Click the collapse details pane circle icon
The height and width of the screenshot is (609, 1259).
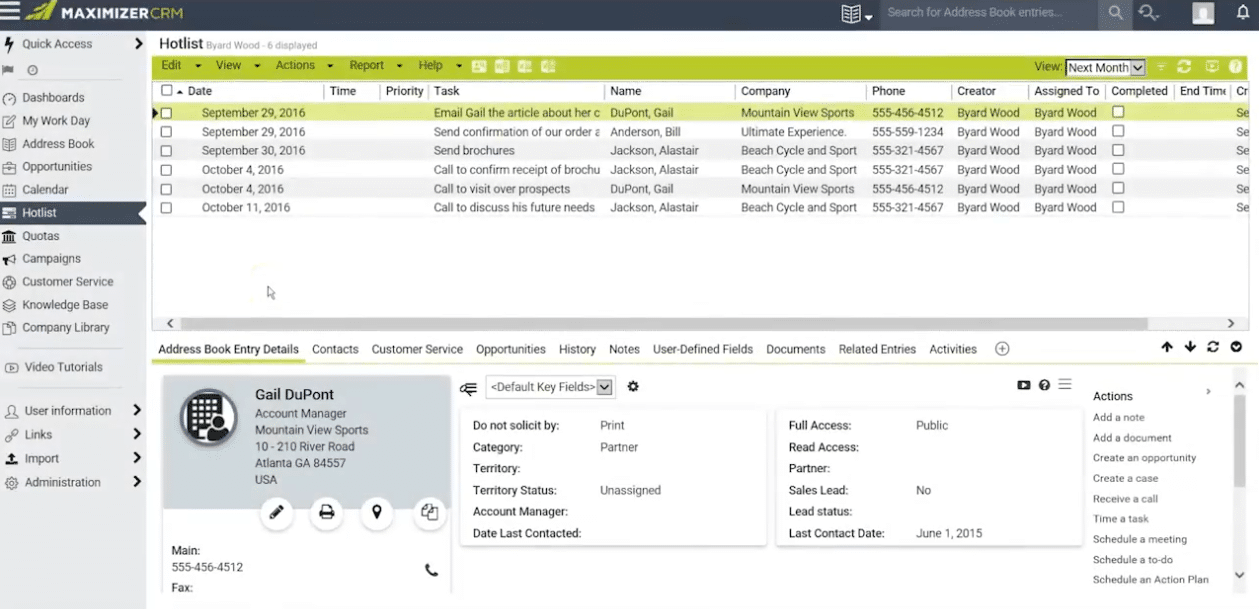(x=1236, y=347)
